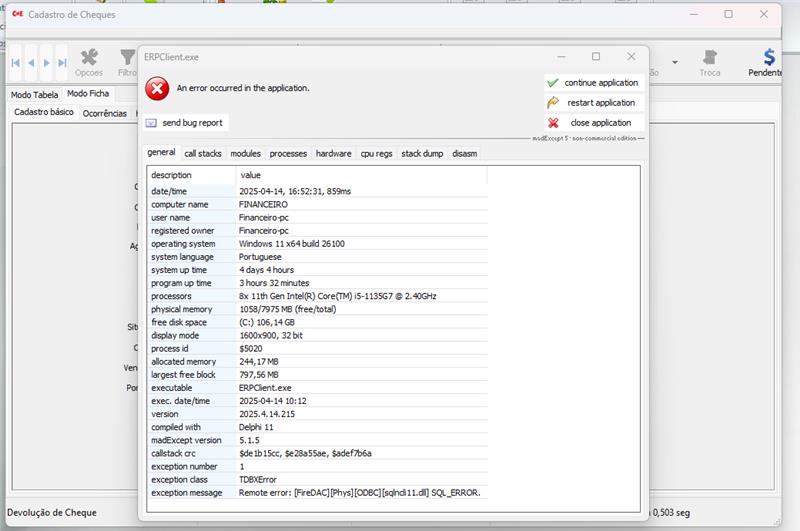
Task: Click the Opcoes tools icon
Action: 89,58
